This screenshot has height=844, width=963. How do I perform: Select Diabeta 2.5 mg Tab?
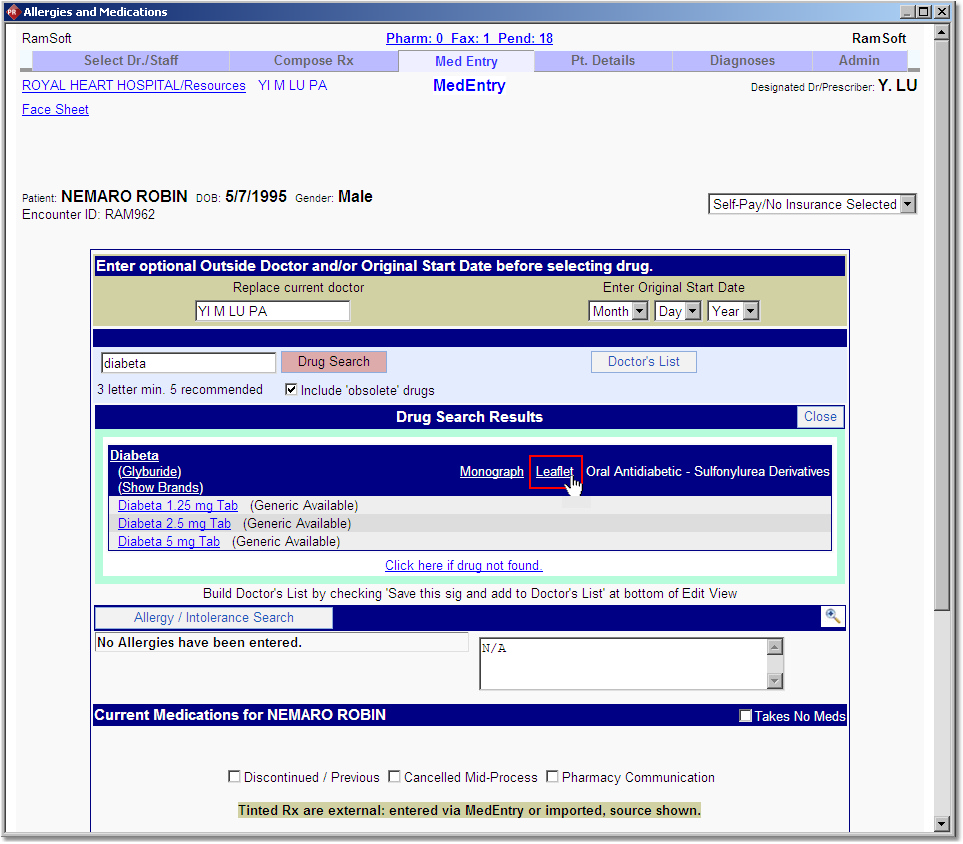[174, 524]
